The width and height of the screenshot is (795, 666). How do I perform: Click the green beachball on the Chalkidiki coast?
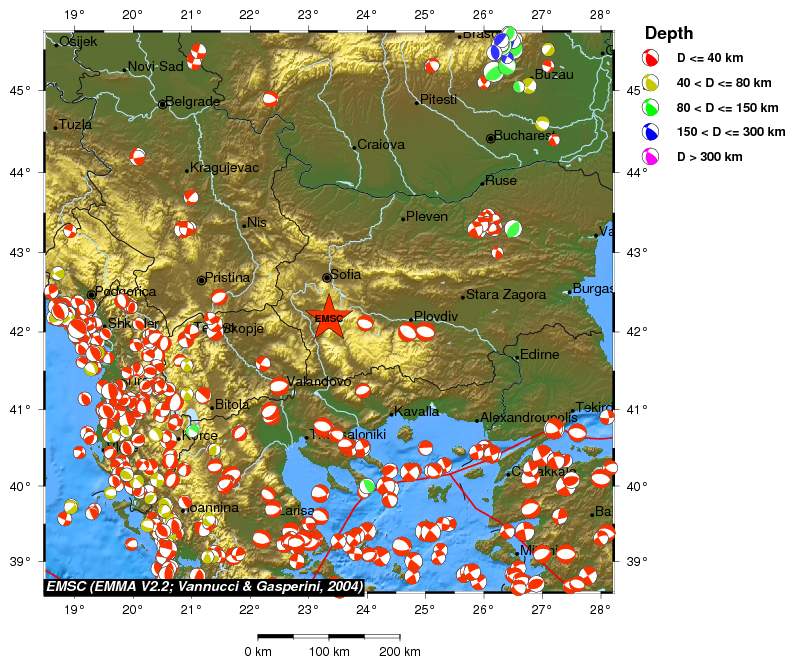coord(367,486)
